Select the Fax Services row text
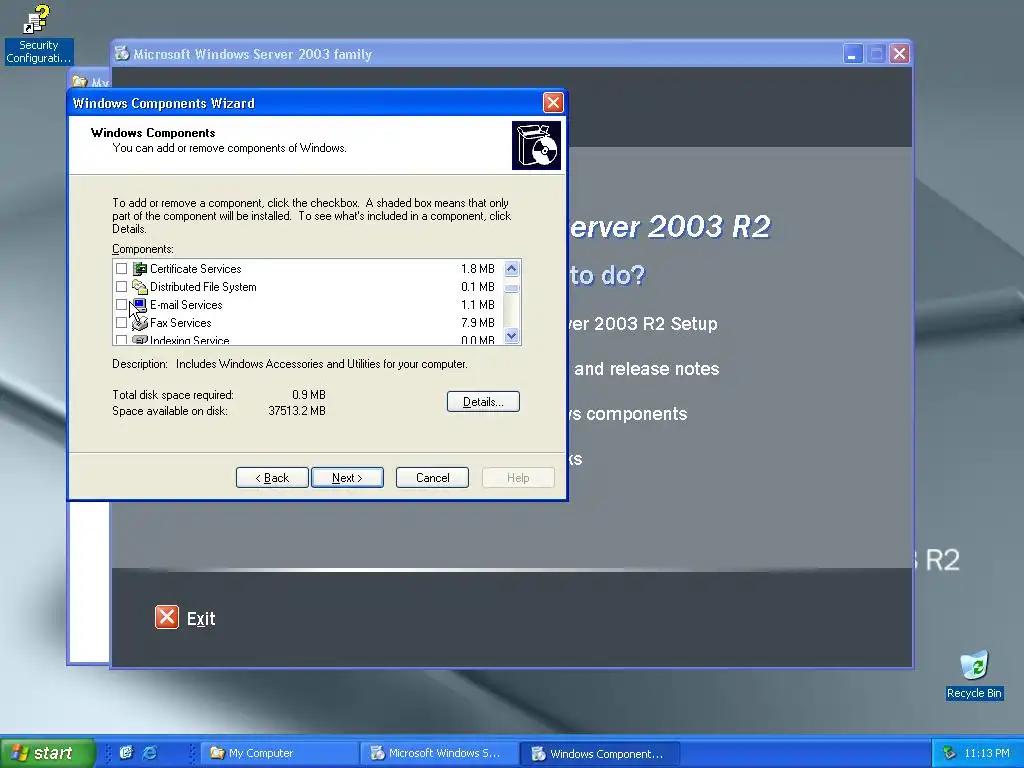 point(181,323)
